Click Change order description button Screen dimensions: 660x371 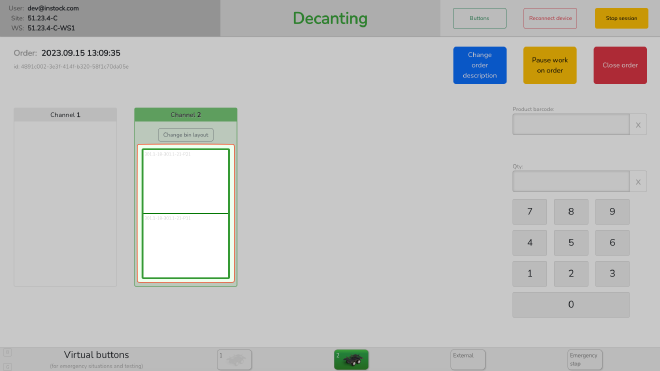tap(480, 65)
